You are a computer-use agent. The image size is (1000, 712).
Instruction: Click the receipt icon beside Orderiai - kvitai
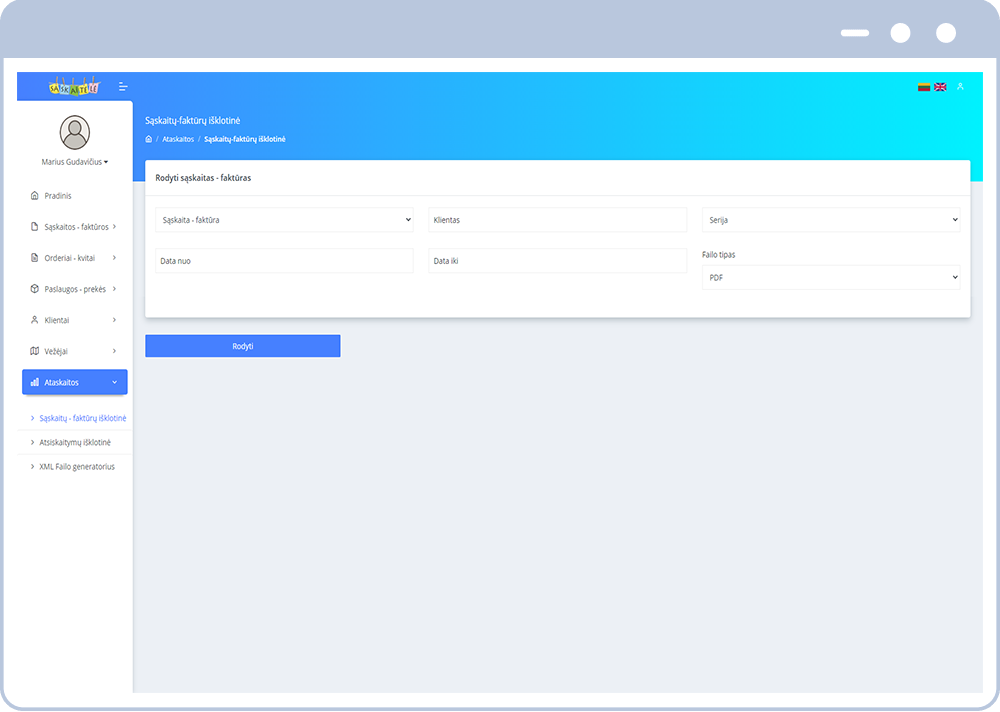point(34,258)
